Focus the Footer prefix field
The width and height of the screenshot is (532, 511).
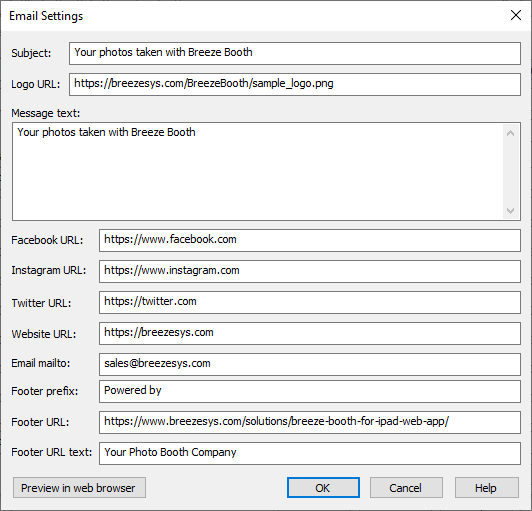310,392
